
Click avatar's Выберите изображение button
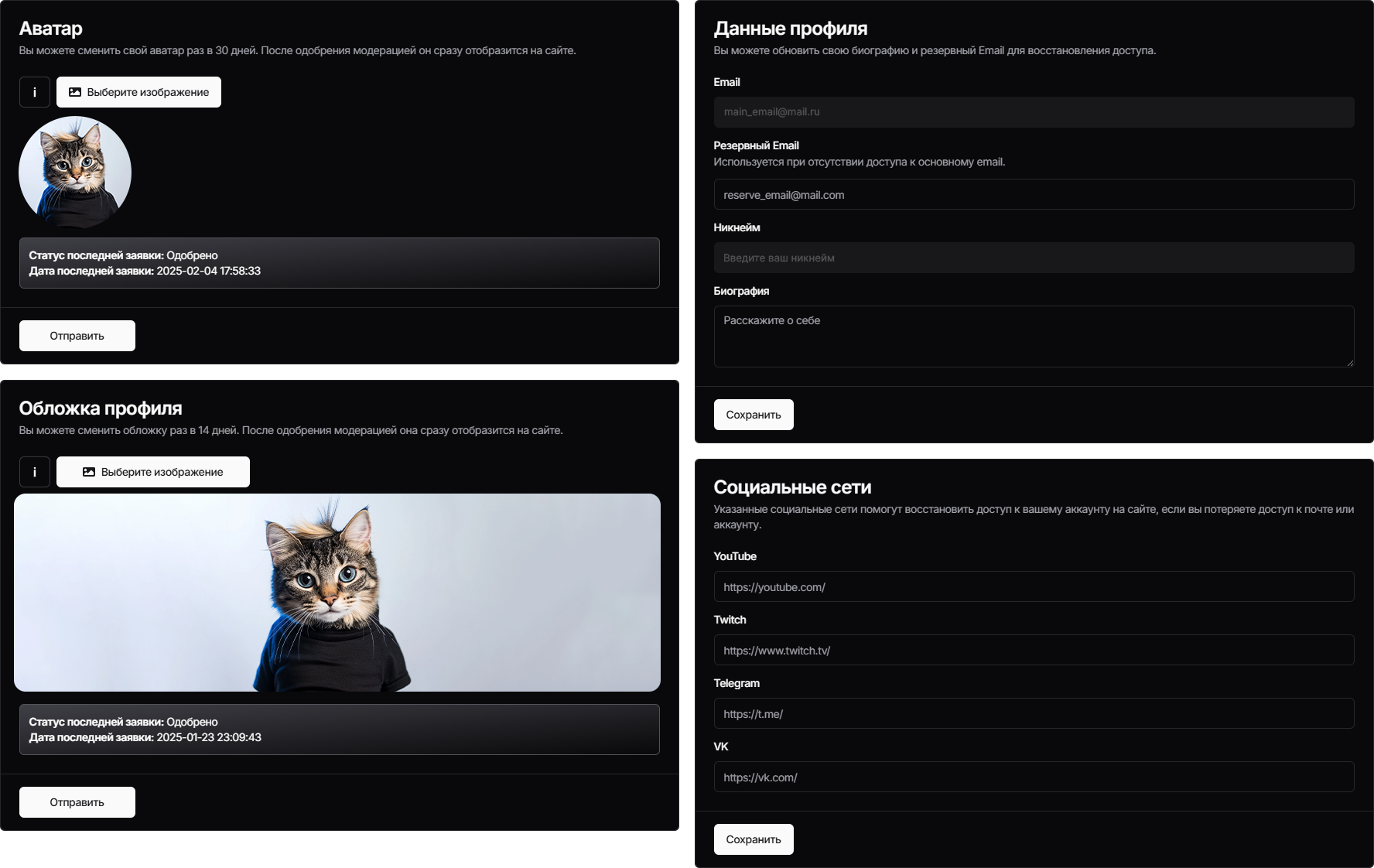(x=138, y=92)
